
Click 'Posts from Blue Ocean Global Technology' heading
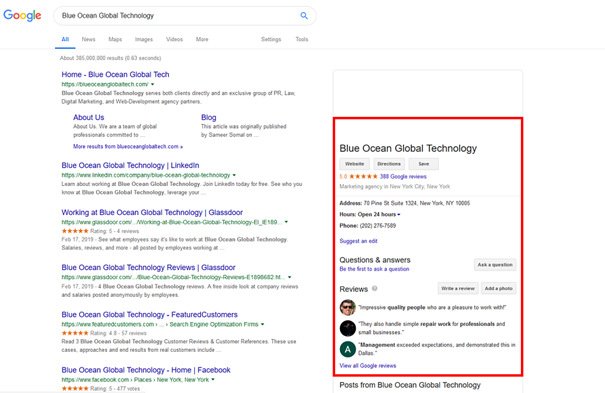[410, 385]
